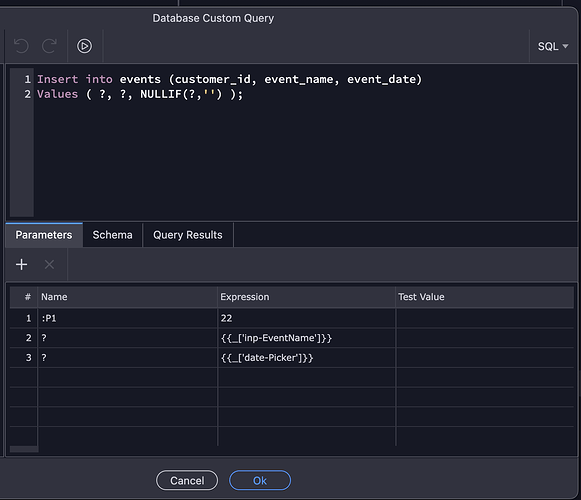581x500 pixels.
Task: Select the Parameters tab
Action: (44, 235)
